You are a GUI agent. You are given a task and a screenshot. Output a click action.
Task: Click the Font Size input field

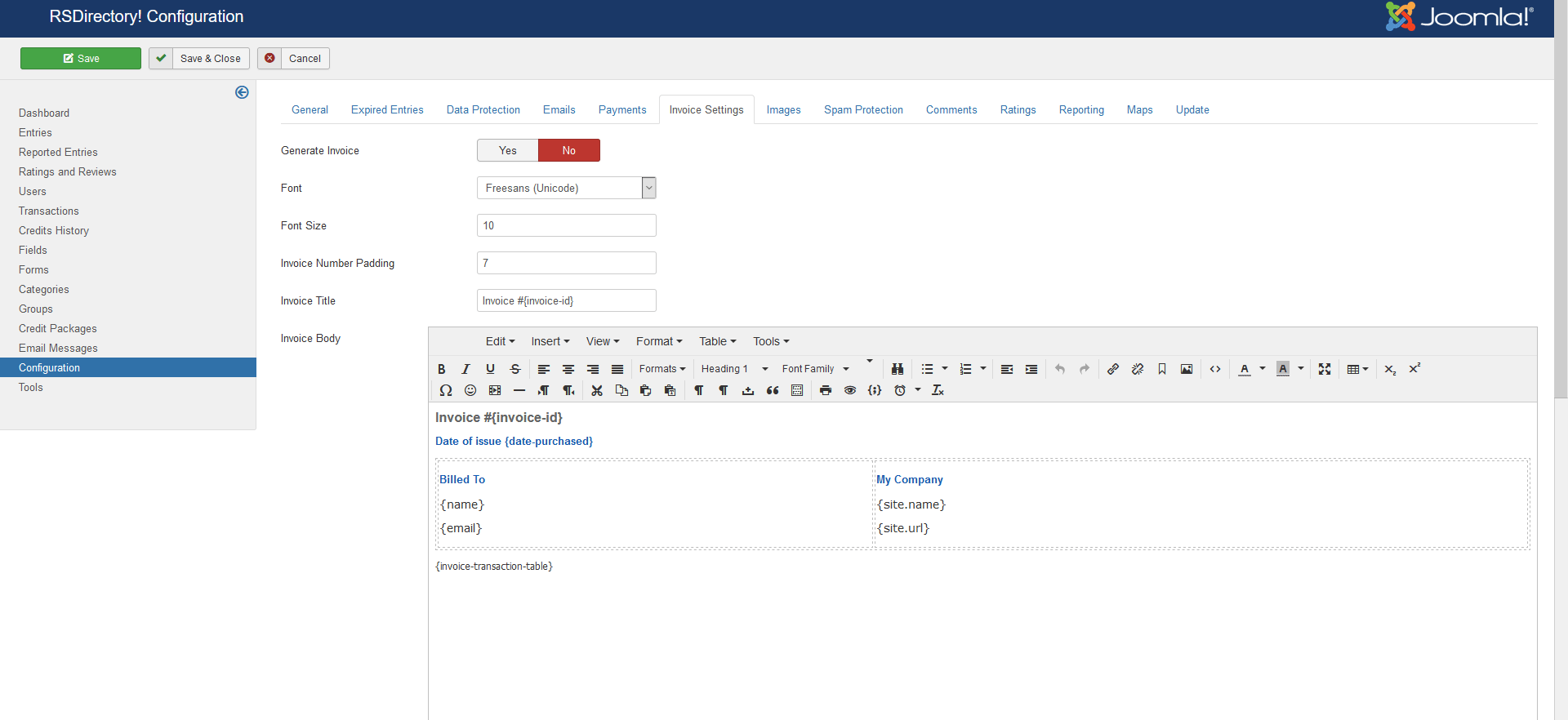567,225
